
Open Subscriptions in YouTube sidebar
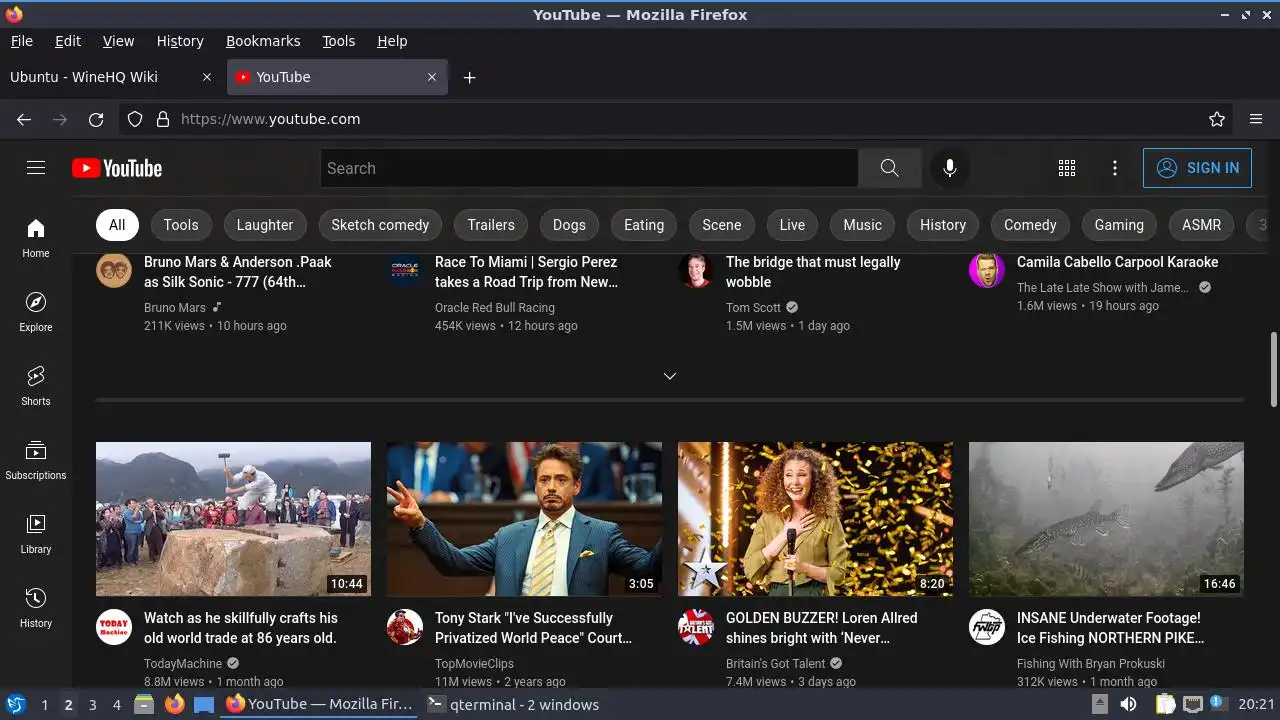[x=36, y=460]
